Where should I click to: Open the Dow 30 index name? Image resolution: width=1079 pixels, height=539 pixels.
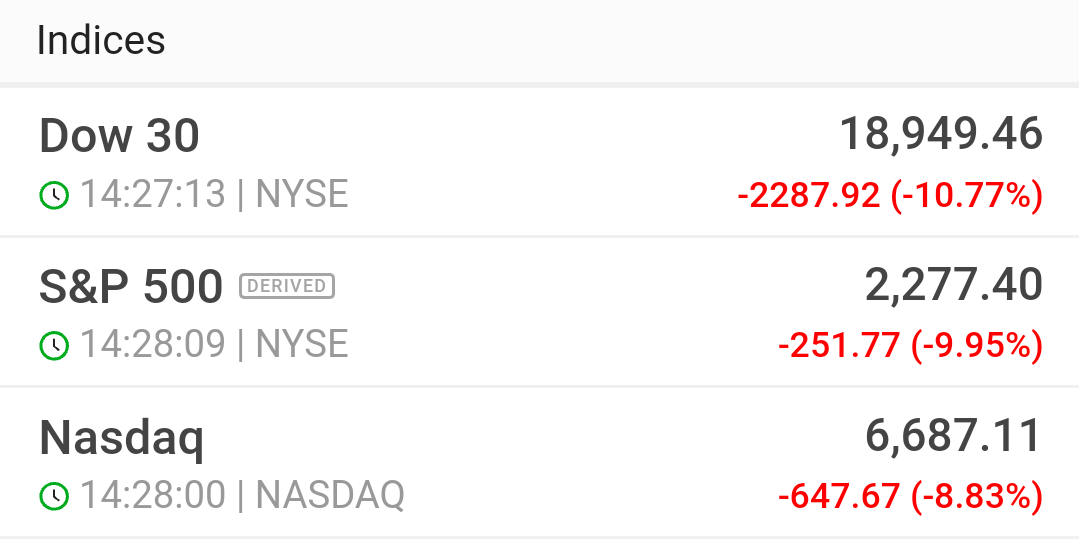[x=119, y=136]
